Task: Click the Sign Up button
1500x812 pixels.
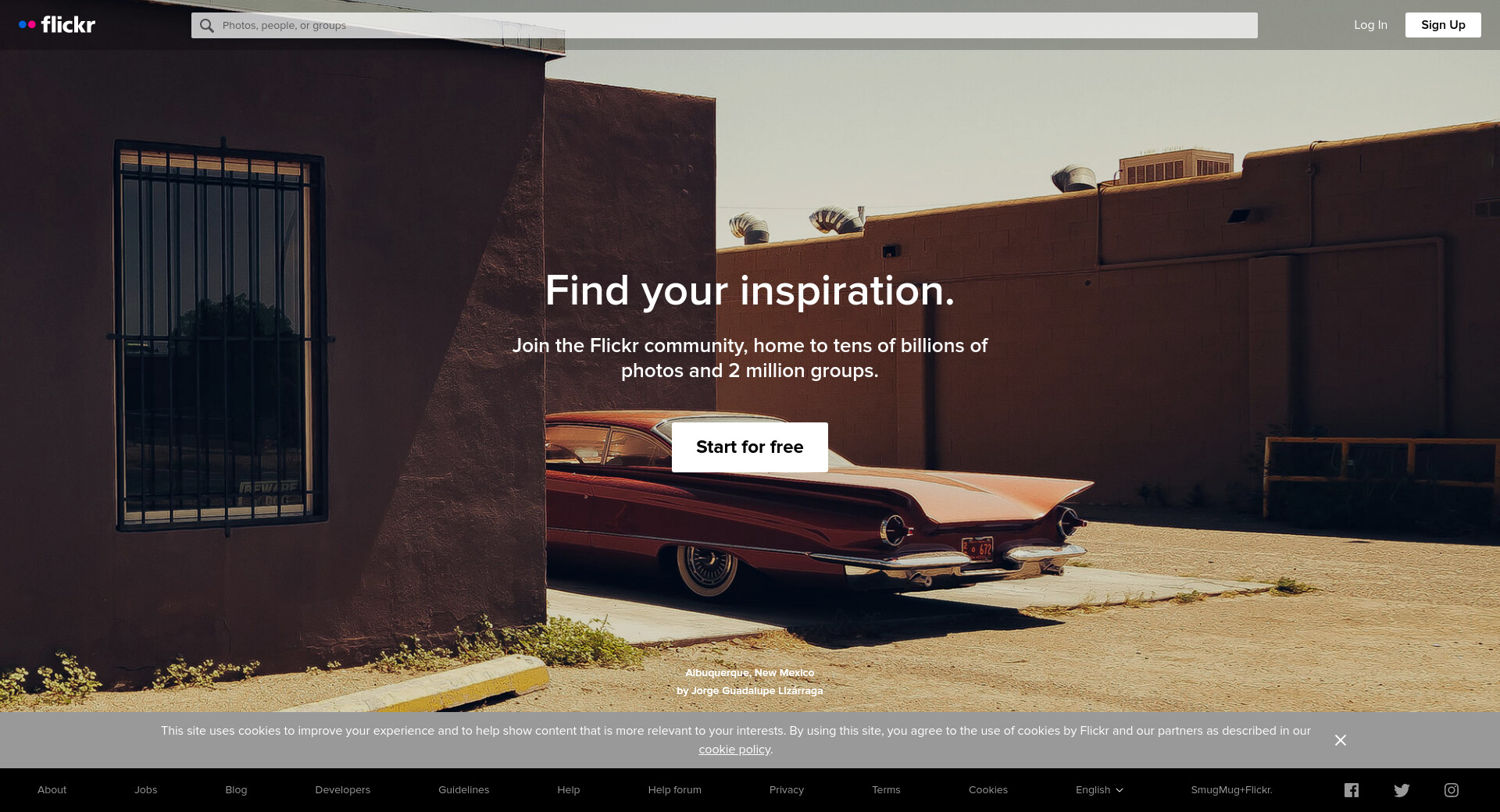Action: point(1443,25)
